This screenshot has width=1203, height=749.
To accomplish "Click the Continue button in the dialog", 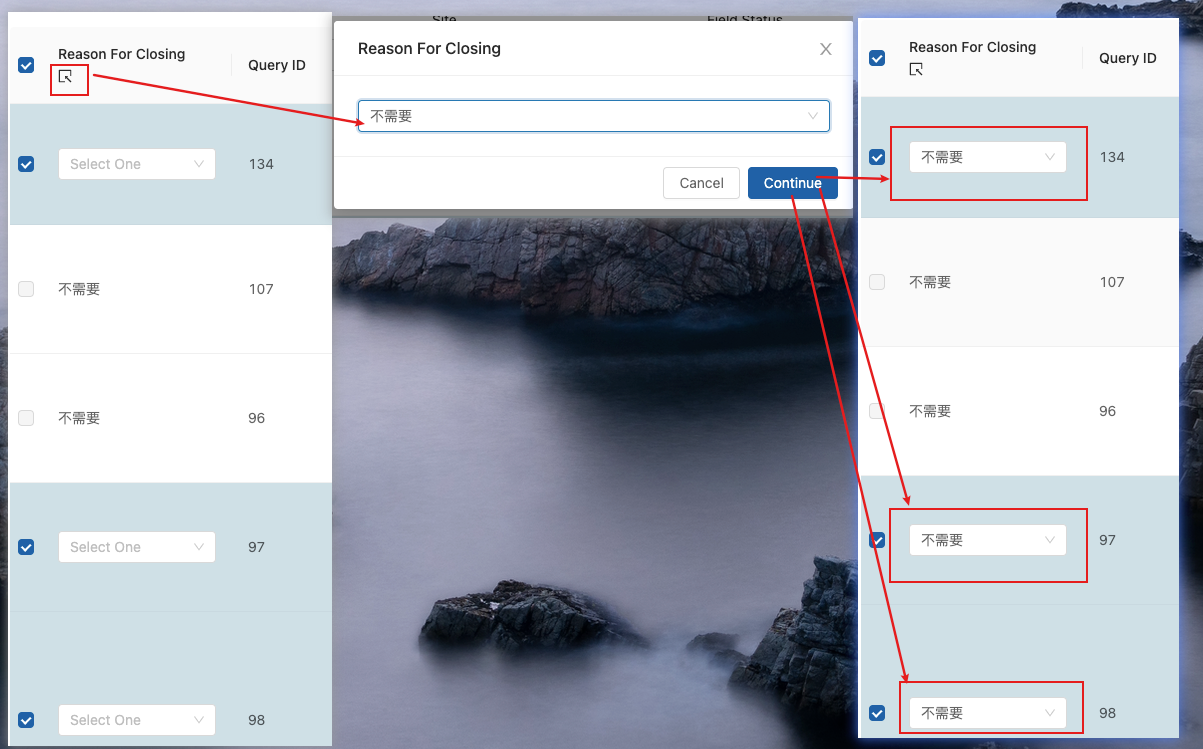I will (x=792, y=183).
